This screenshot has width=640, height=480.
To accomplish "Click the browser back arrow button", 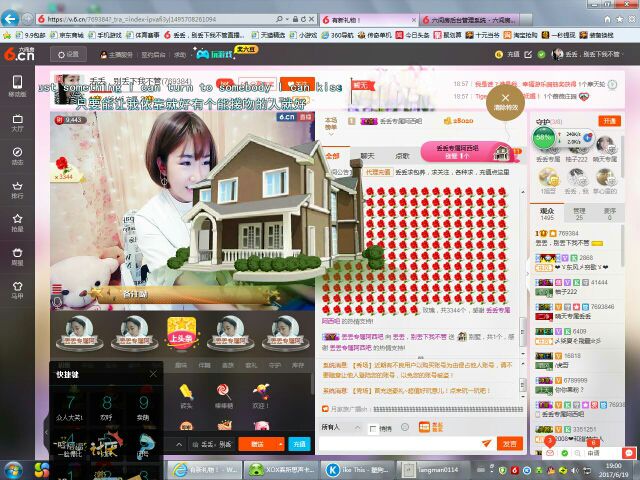I will click(10, 19).
